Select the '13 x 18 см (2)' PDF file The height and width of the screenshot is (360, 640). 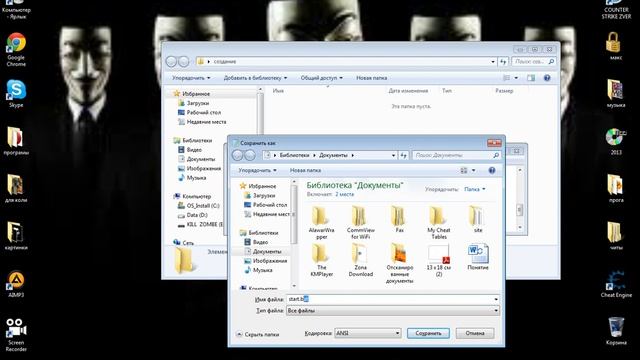point(439,260)
